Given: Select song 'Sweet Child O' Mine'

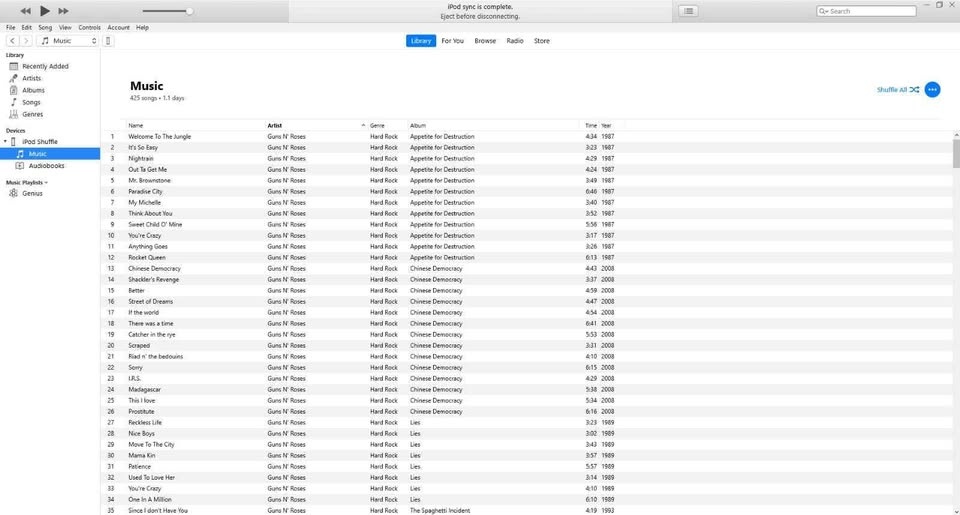Looking at the screenshot, I should pos(155,225).
